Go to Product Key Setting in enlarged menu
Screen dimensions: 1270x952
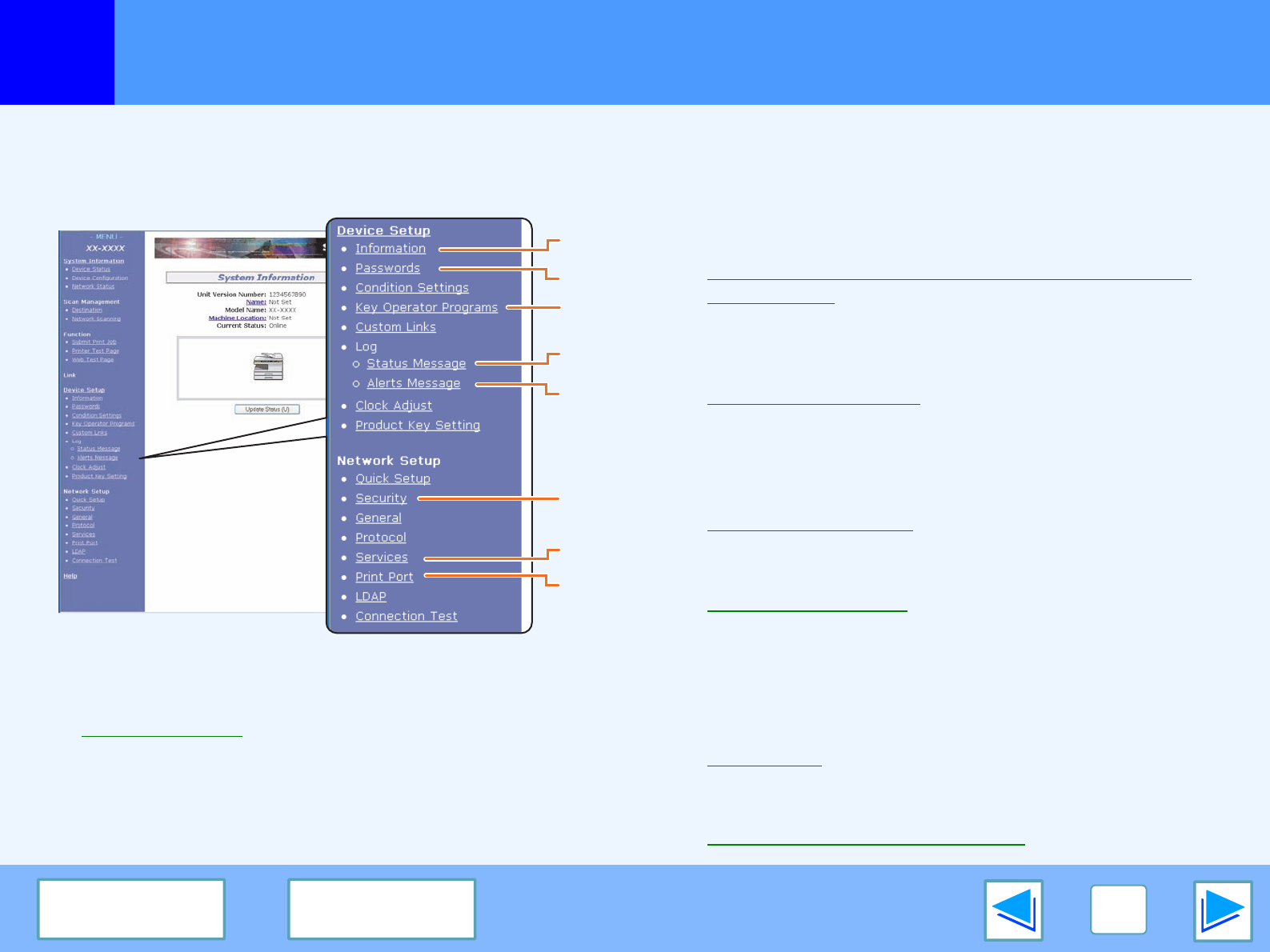[x=417, y=426]
